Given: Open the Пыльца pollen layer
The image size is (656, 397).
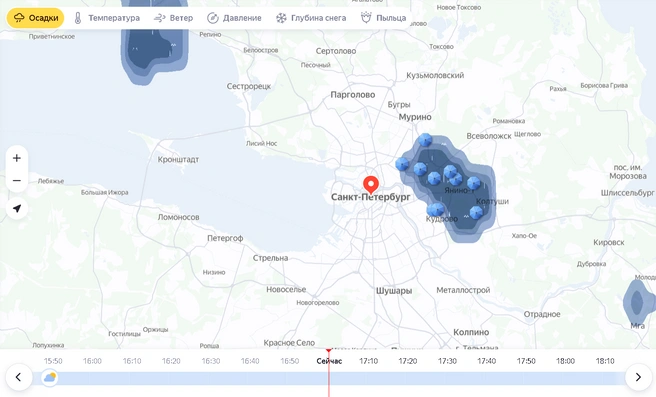Looking at the screenshot, I should point(383,18).
